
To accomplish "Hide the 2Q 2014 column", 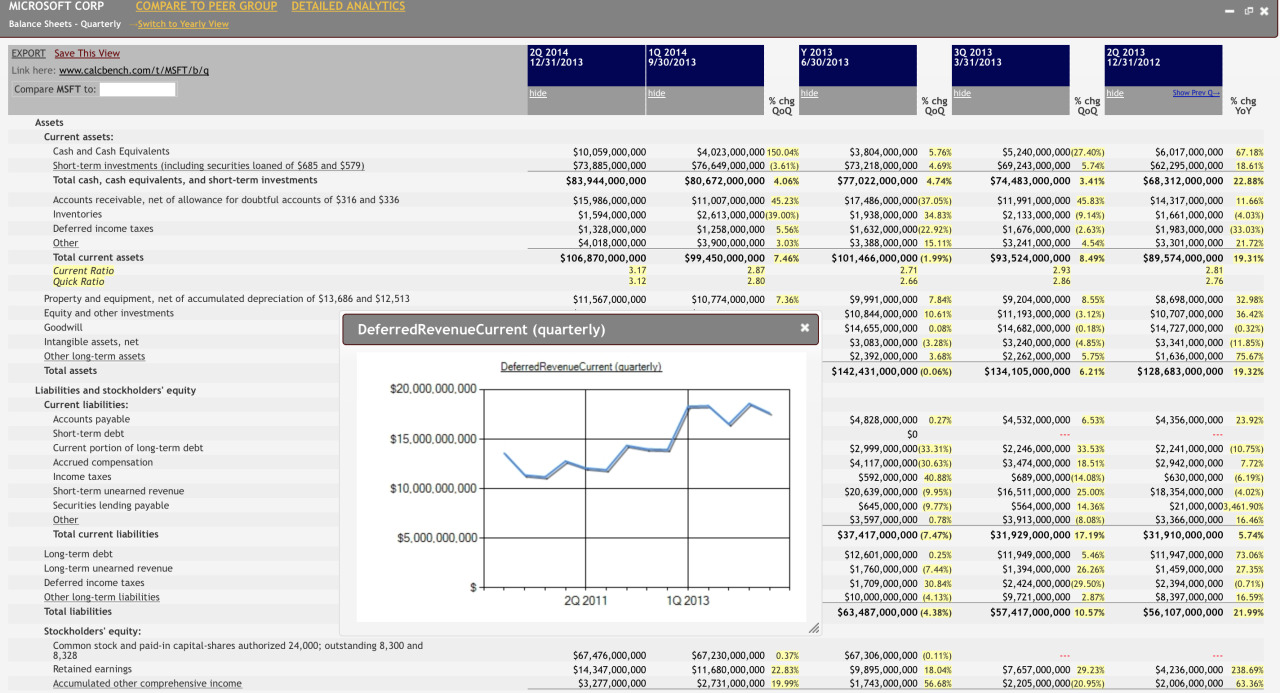I will [537, 93].
